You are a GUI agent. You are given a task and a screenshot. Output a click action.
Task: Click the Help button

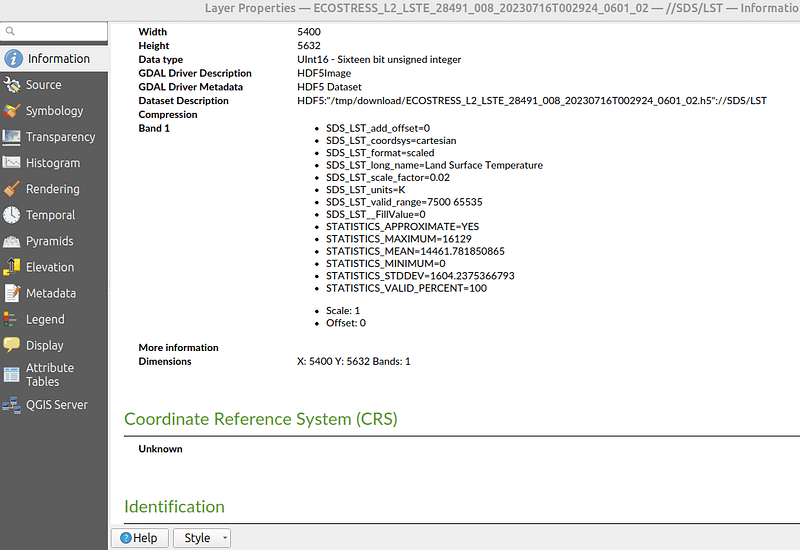[x=138, y=538]
